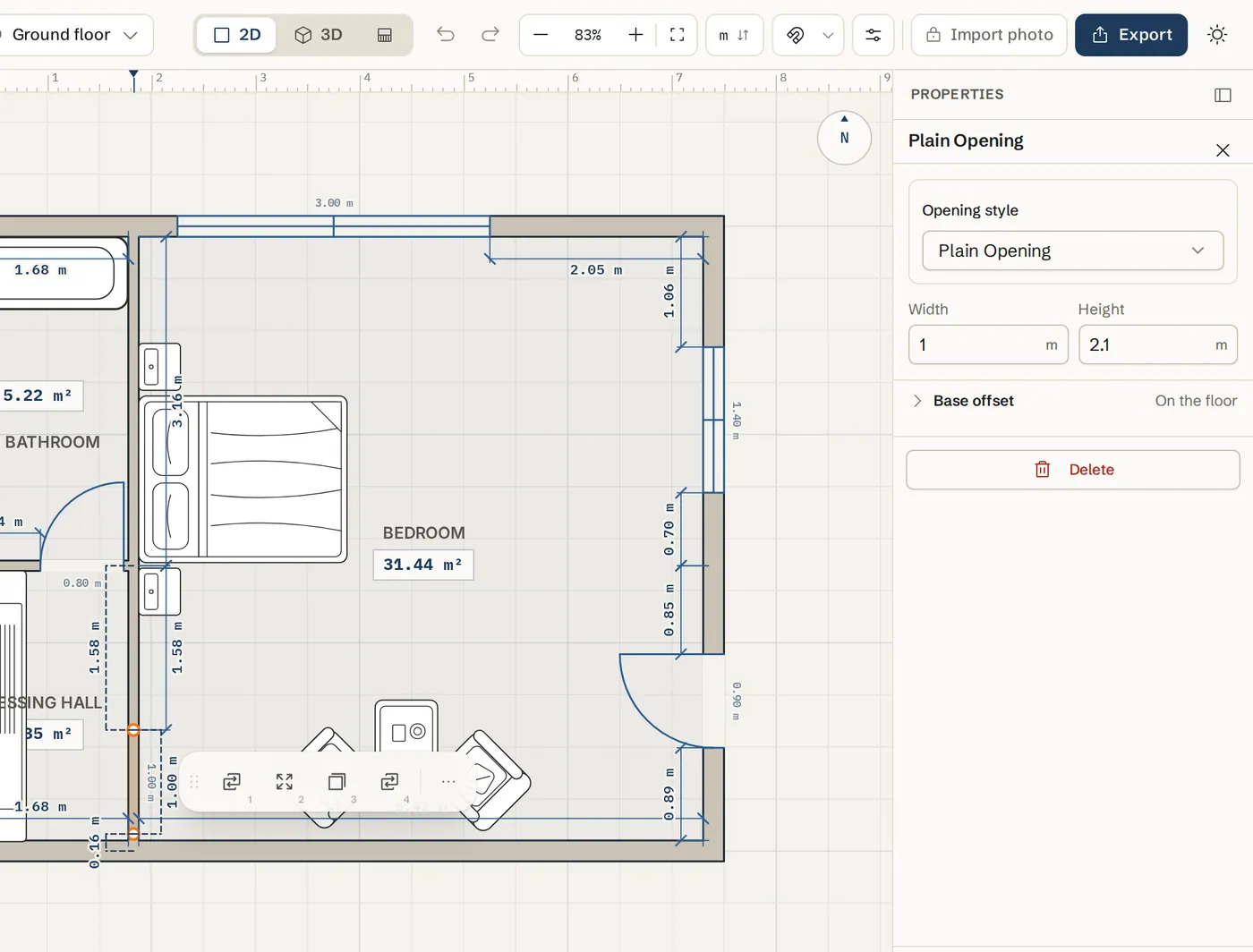Click the 1.40 m window dimension label
Viewport: 1253px width, 952px height.
click(x=737, y=421)
